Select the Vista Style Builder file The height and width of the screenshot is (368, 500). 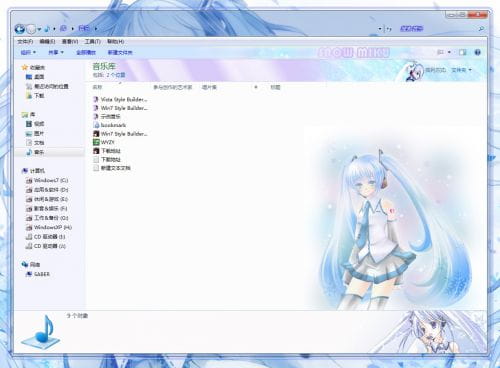tap(120, 99)
